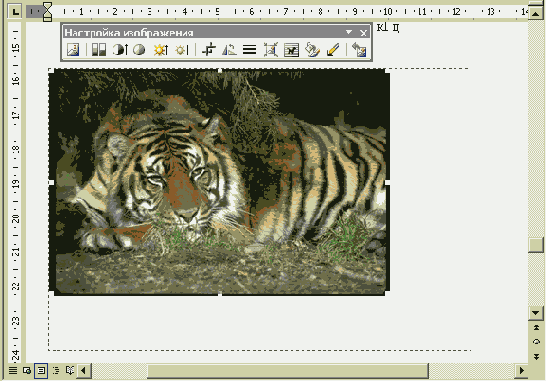This screenshot has height=381, width=546.
Task: Increase picture brightness
Action: (161, 50)
